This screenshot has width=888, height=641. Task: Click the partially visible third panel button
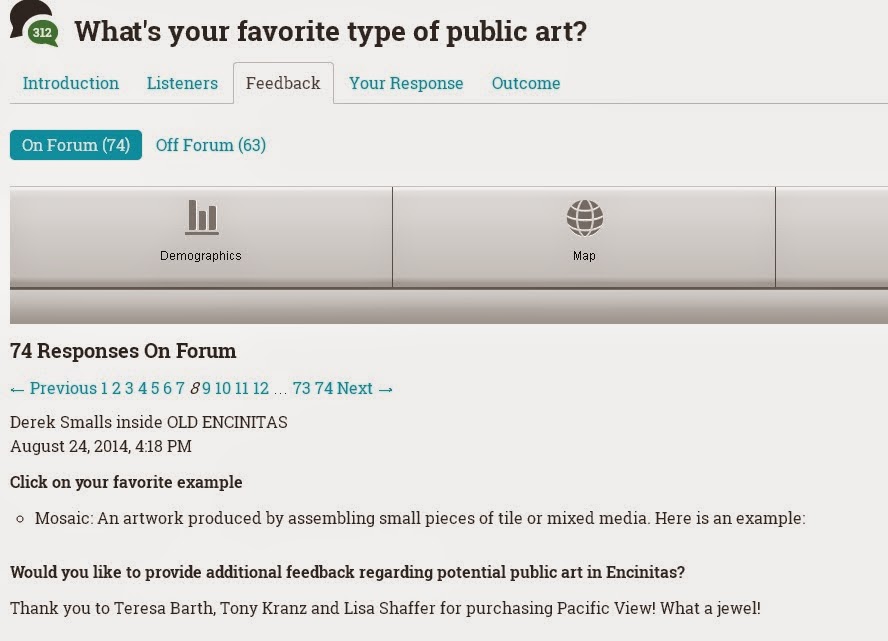pyautogui.click(x=832, y=236)
